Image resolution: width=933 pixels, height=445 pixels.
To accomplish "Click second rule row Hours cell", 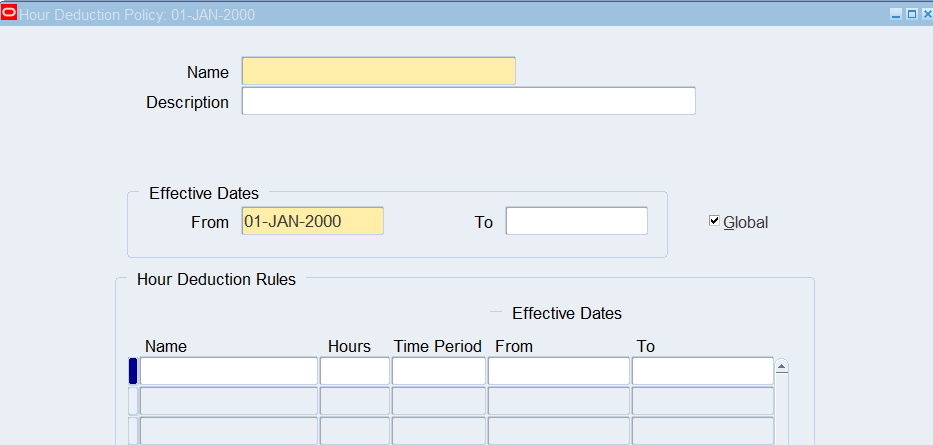I will coord(354,401).
